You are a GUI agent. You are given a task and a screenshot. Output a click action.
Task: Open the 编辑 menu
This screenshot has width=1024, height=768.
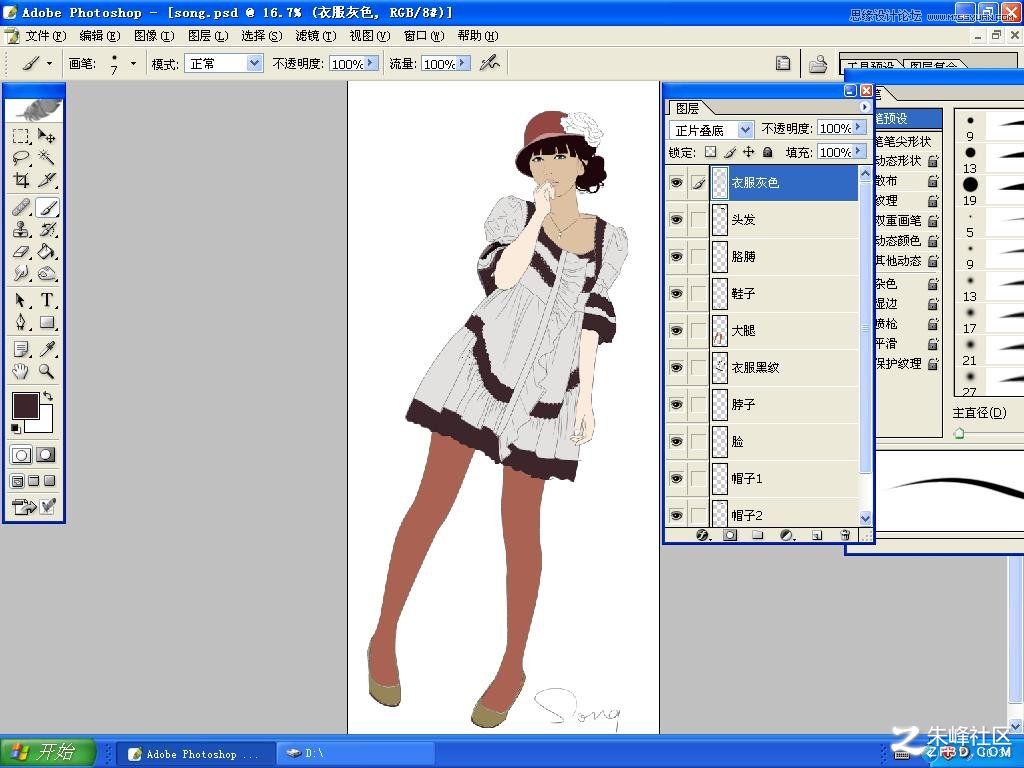(x=99, y=36)
